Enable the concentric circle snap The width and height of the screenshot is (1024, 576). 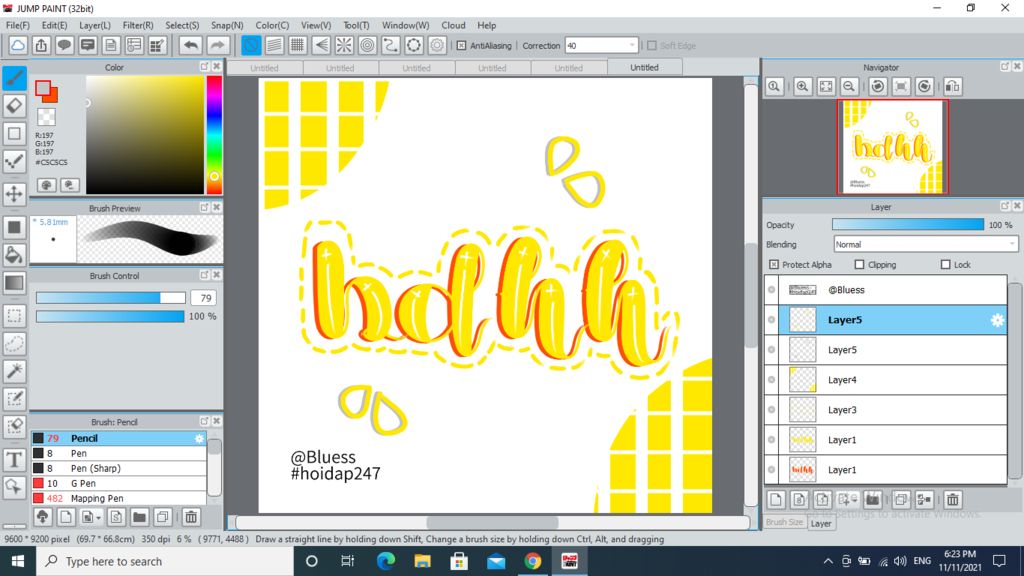click(x=368, y=45)
